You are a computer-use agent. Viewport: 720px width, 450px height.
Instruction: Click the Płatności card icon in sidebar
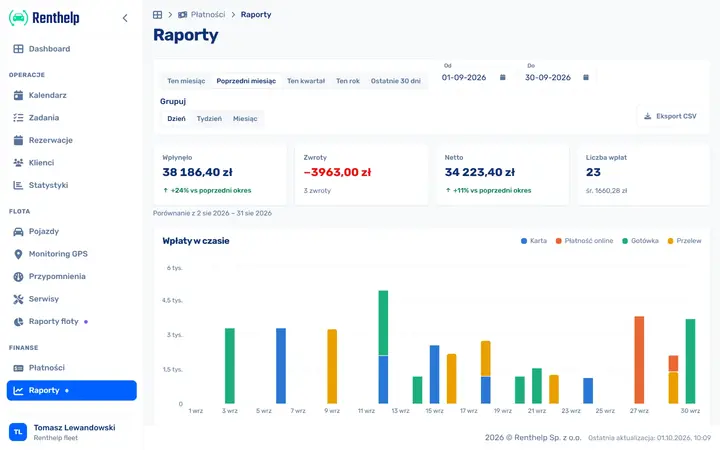pos(18,368)
